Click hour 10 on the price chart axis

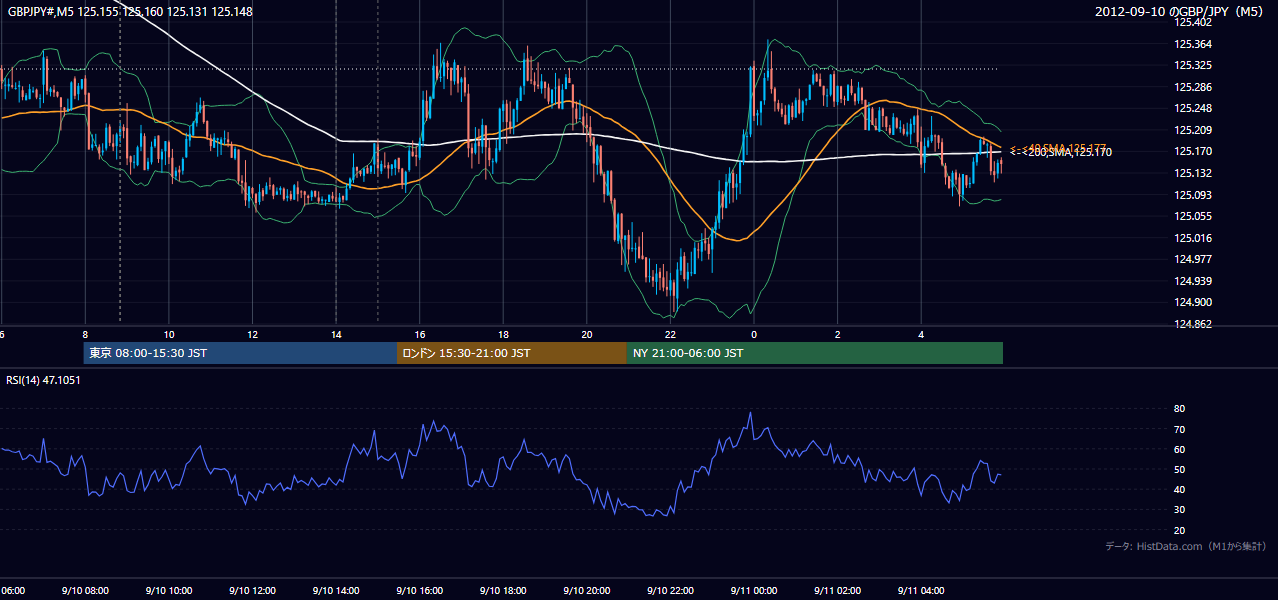[x=169, y=334]
